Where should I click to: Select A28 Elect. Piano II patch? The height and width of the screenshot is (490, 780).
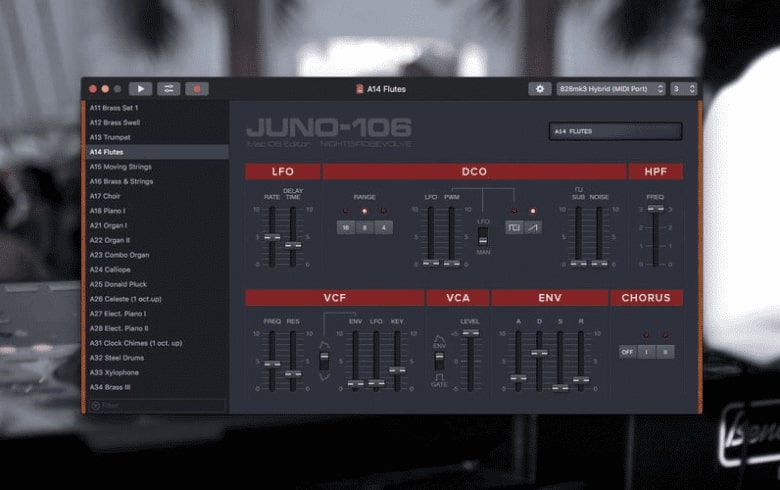pos(157,328)
